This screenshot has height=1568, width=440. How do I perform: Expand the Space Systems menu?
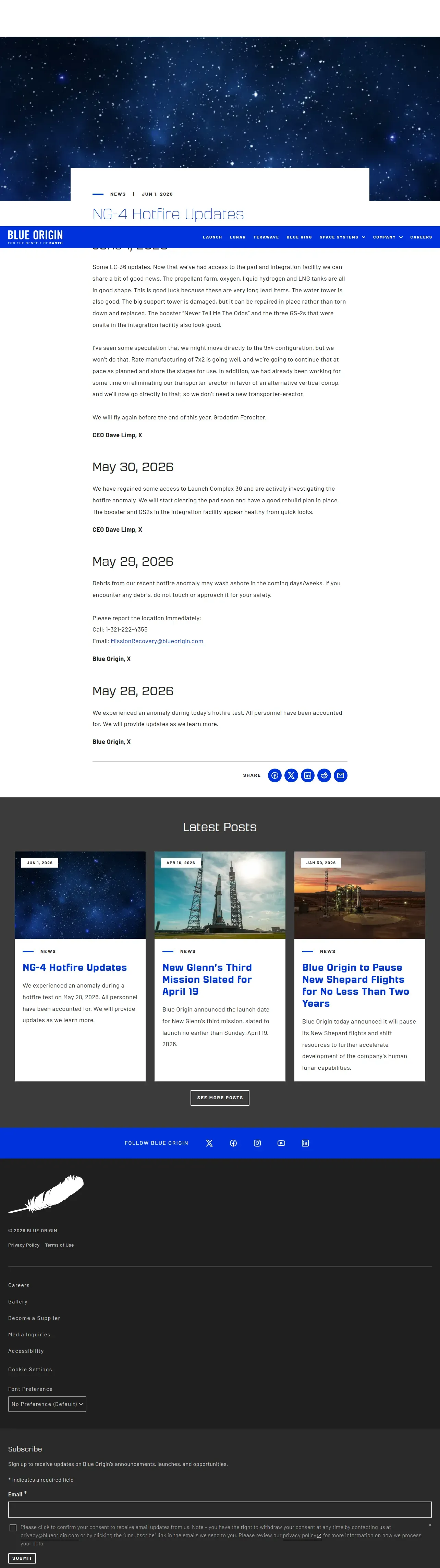(343, 237)
